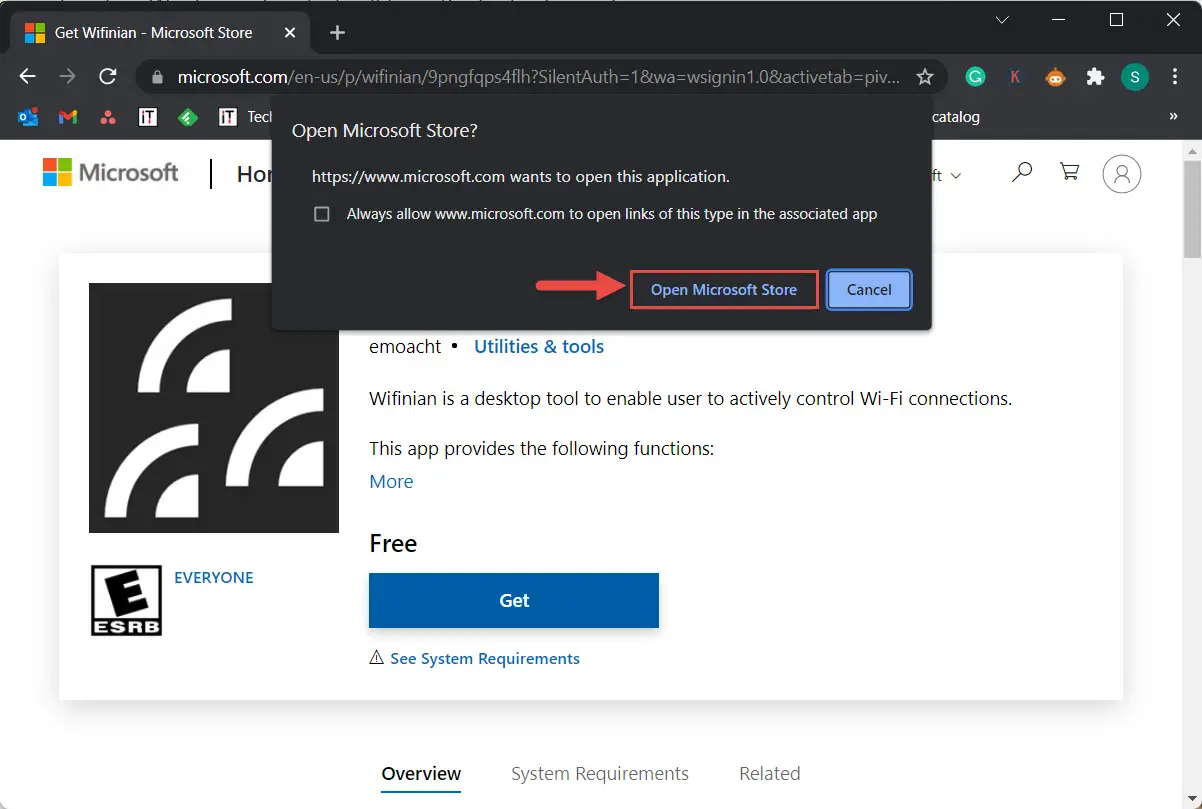Screen dimensions: 1202x809
Task: Click text "This app provides the following functions:"
Action: coord(542,449)
